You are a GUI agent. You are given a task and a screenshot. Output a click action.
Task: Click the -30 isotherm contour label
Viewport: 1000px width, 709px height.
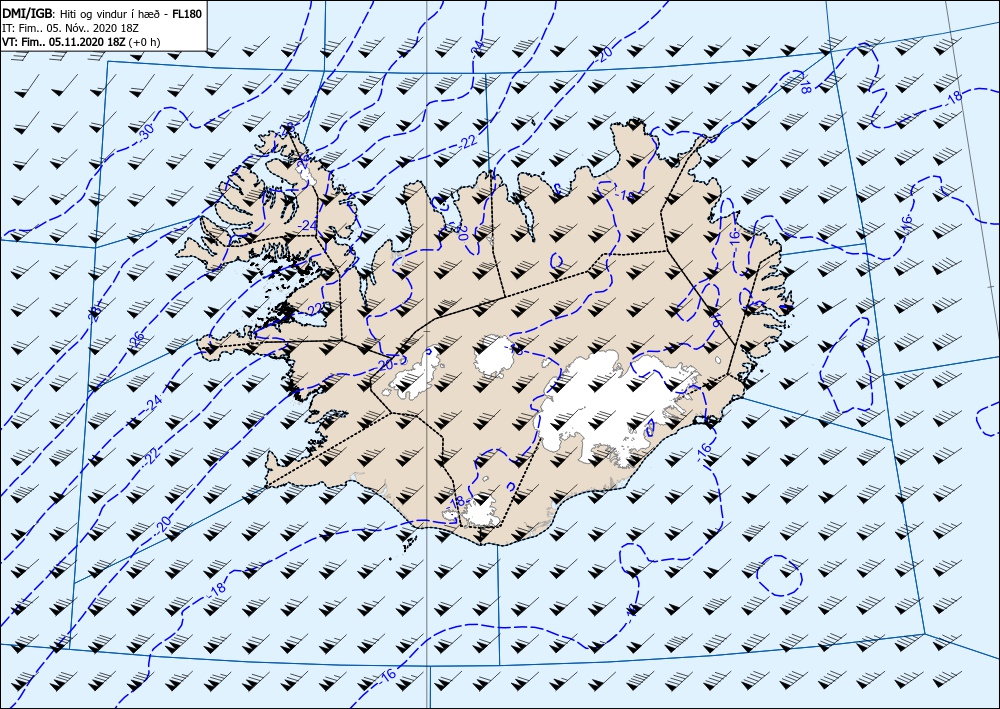146,131
